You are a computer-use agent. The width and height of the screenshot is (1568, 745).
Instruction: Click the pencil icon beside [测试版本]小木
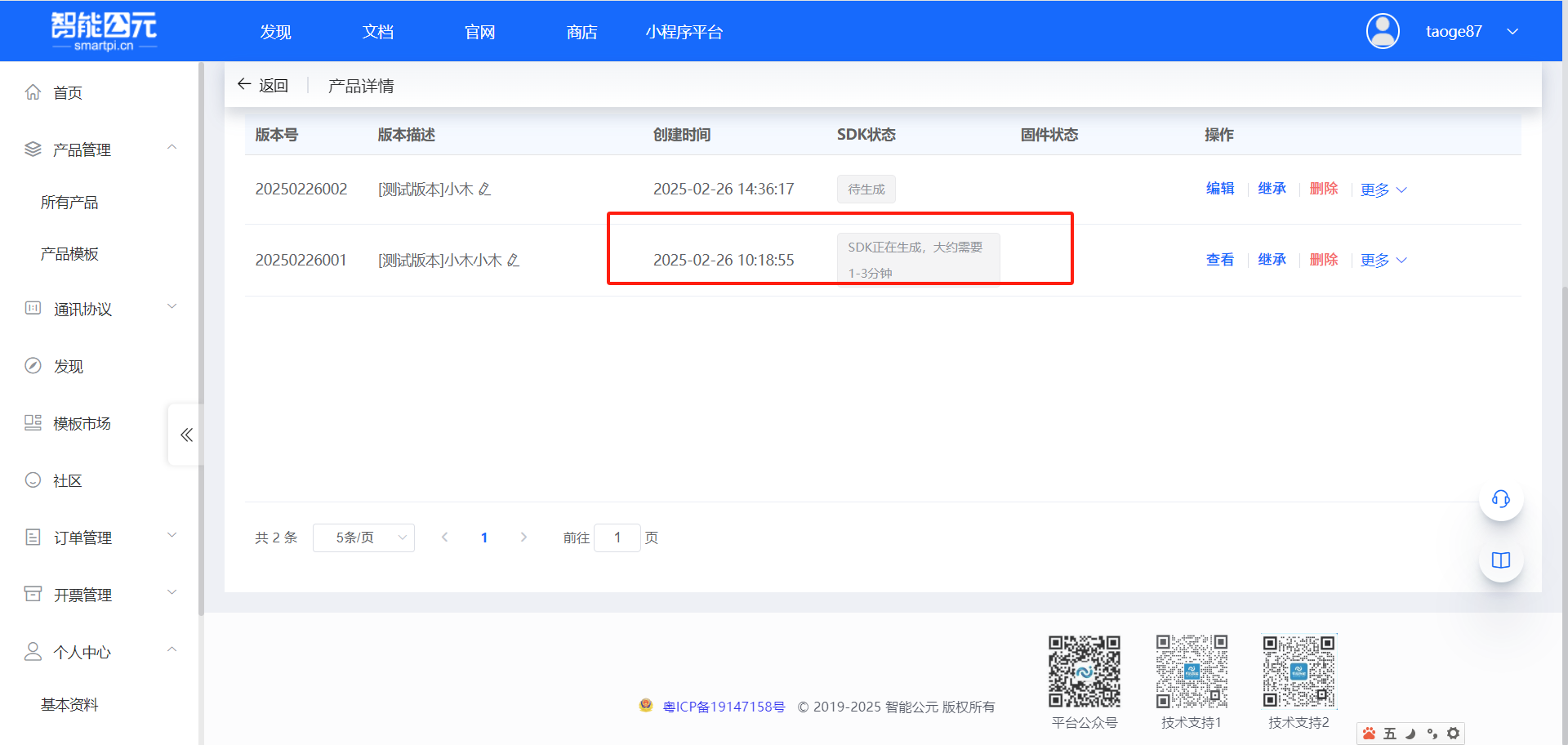coord(485,189)
